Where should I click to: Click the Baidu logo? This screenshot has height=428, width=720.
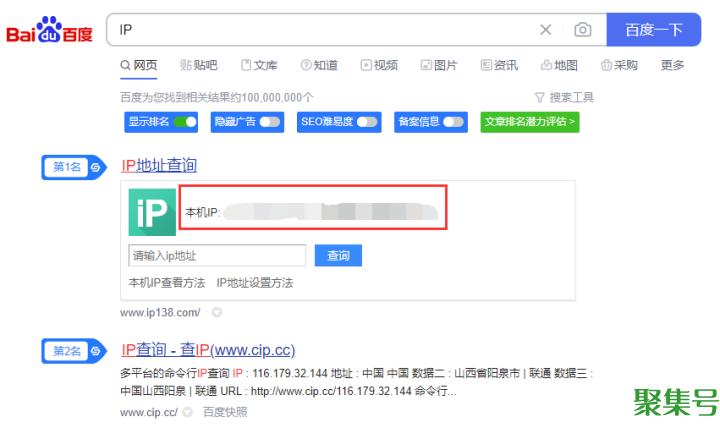pyautogui.click(x=49, y=30)
